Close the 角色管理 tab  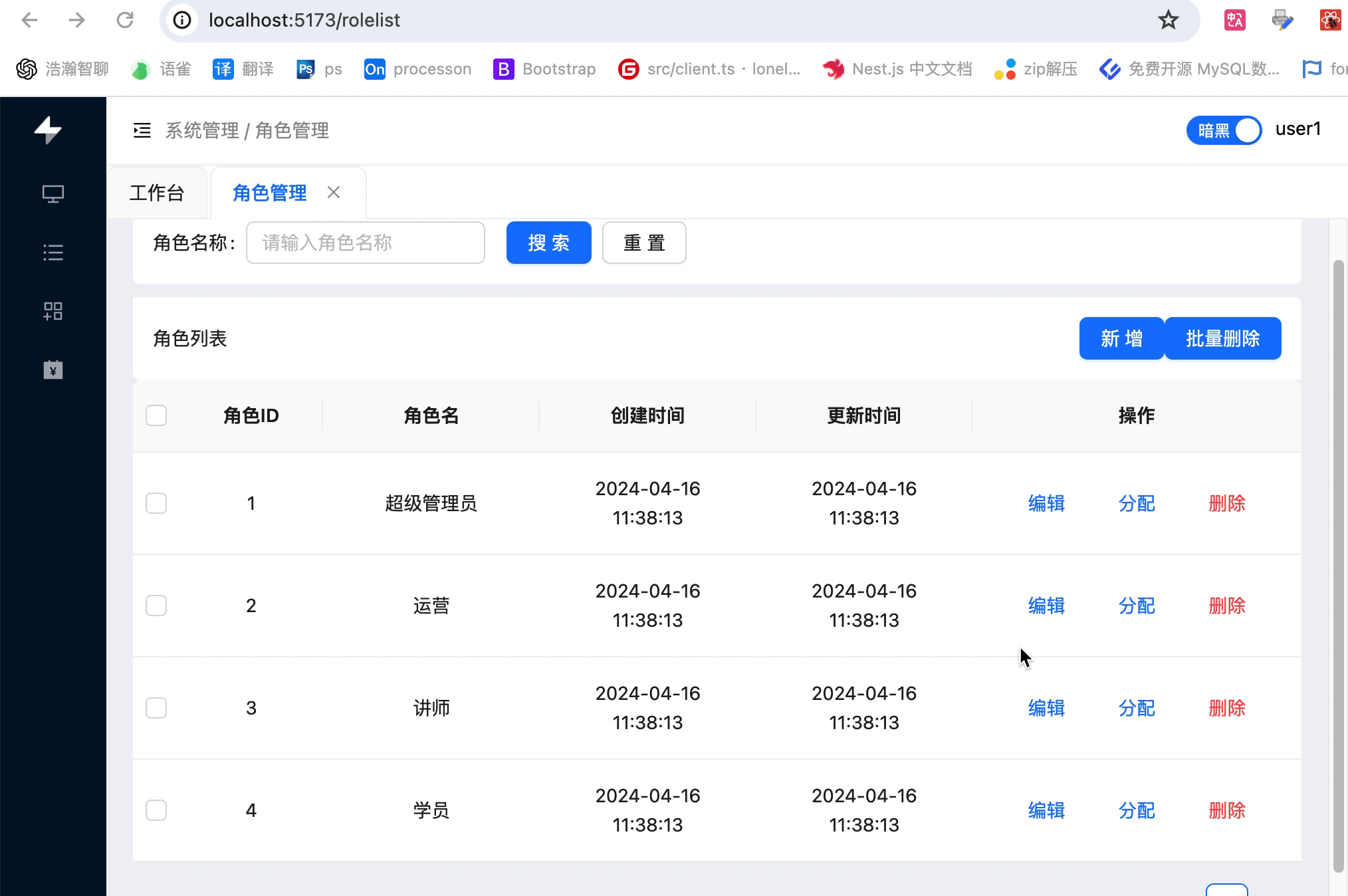coord(334,193)
